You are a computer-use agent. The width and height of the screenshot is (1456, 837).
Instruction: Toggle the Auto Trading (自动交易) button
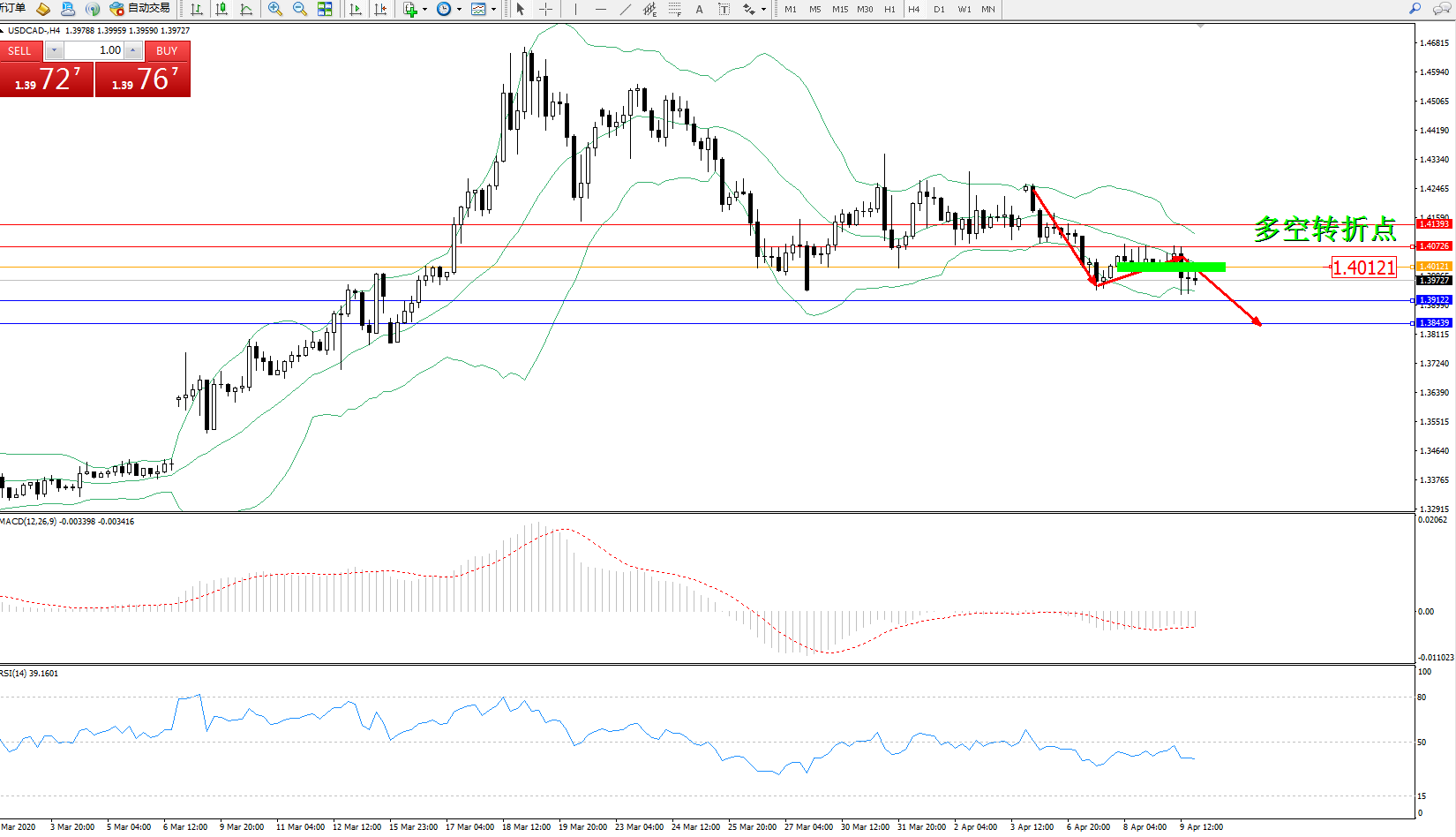[x=139, y=9]
